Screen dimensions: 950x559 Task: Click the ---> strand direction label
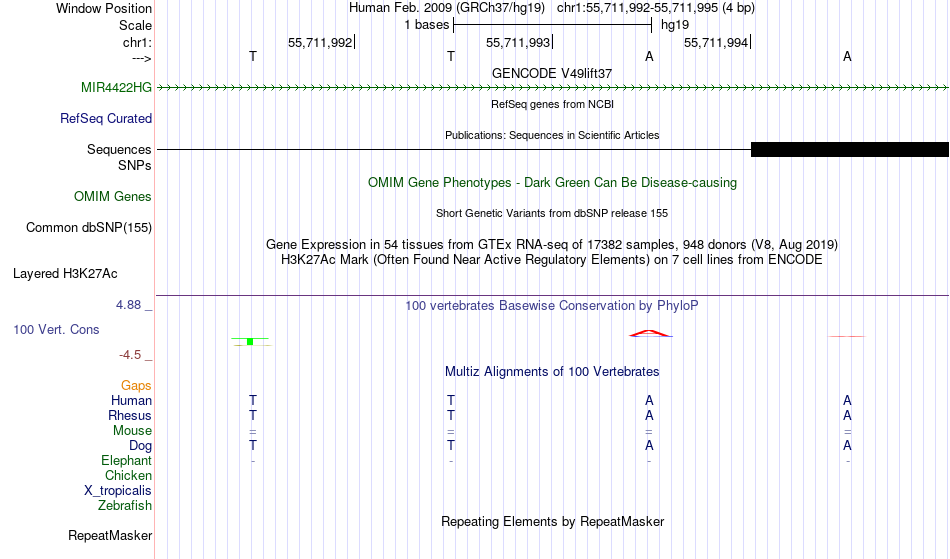(142, 58)
